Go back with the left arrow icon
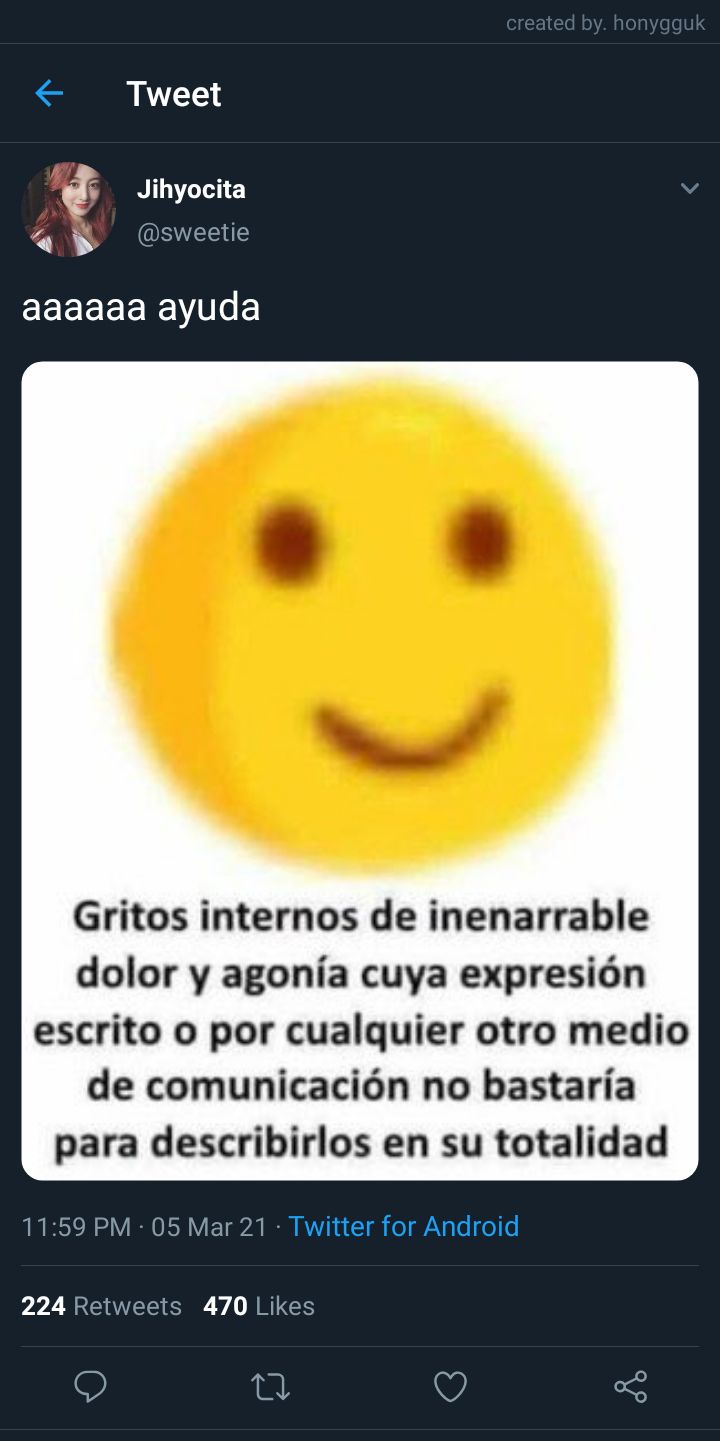The image size is (720, 1441). [x=49, y=94]
